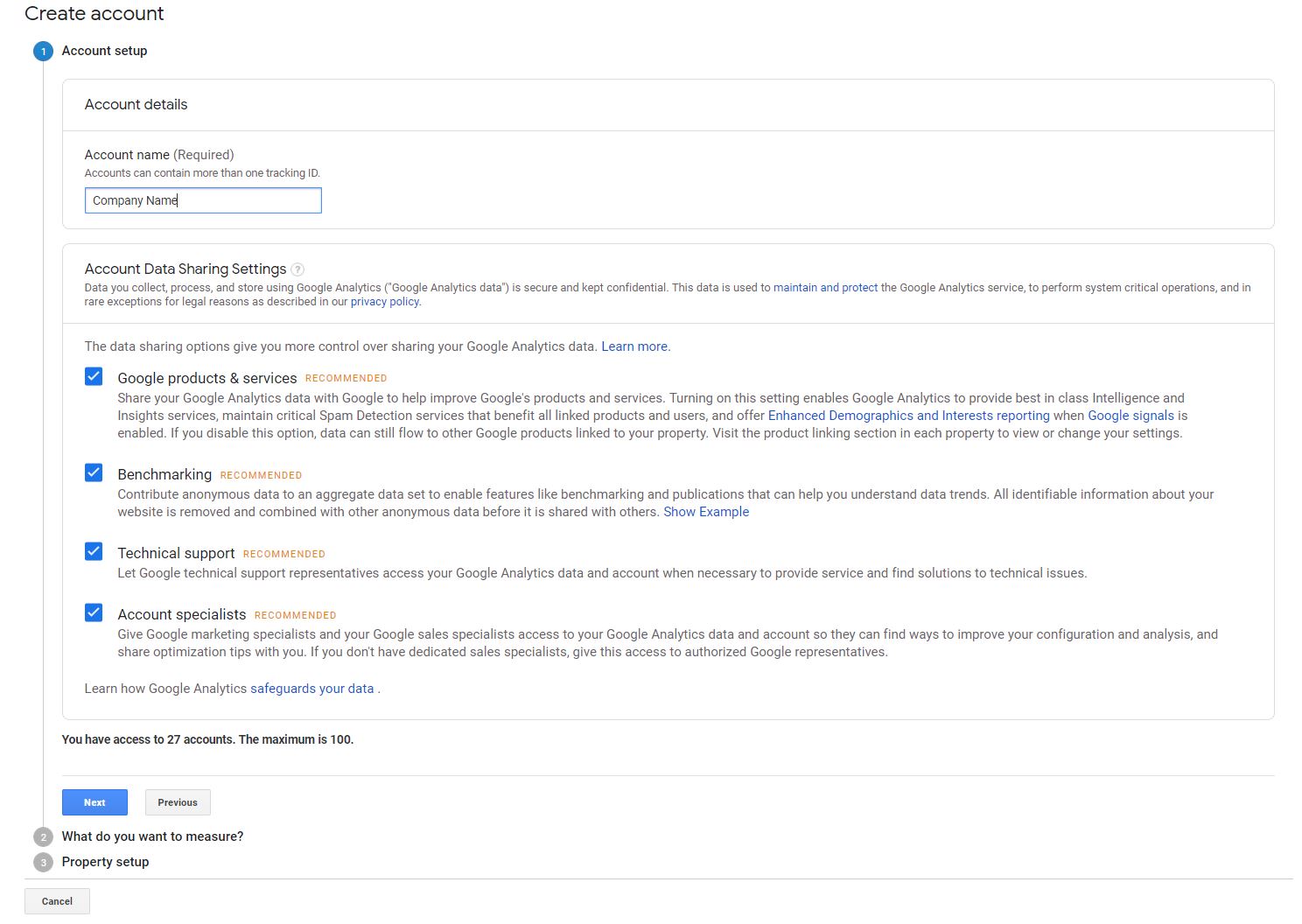Click the Cancel button
Viewport: 1302px width, 924px height.
point(57,901)
